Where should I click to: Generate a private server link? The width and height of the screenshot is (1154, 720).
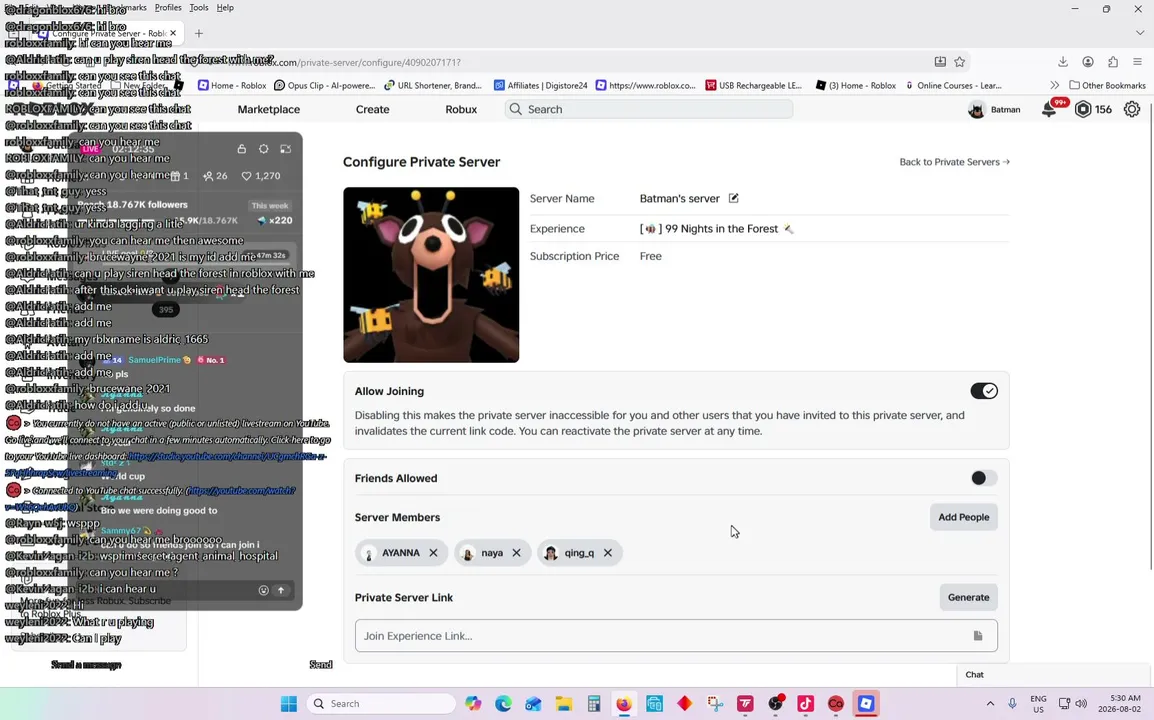pos(969,597)
